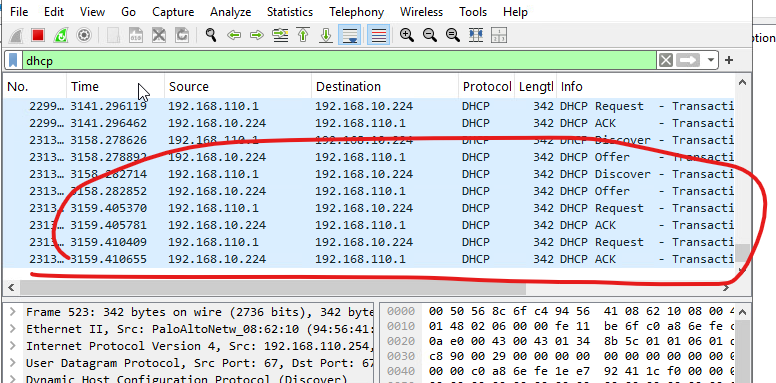Expand the Ethernet II tree node
This screenshot has width=776, height=383.
(x=13, y=329)
